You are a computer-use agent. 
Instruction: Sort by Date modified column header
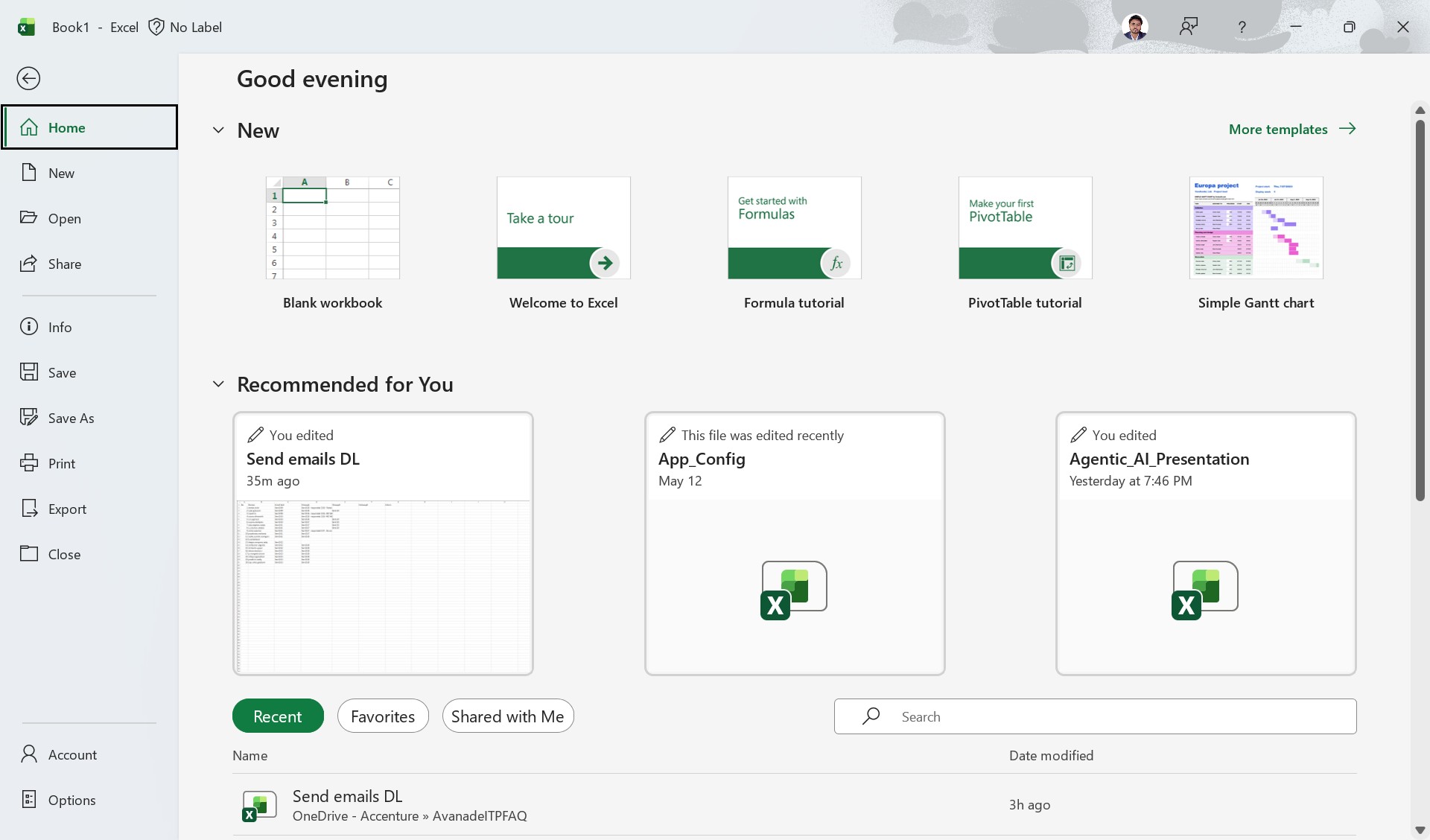tap(1051, 755)
